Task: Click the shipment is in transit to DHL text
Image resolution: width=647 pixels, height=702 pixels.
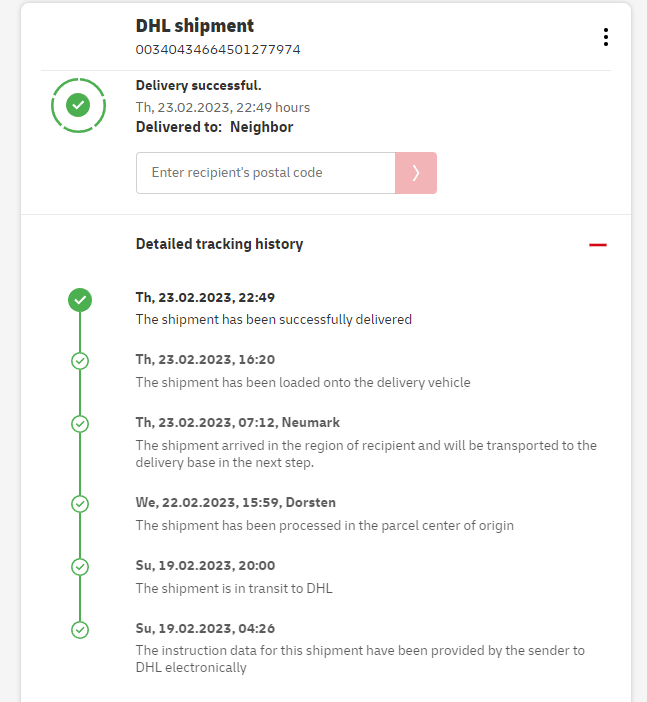Action: pyautogui.click(x=234, y=588)
